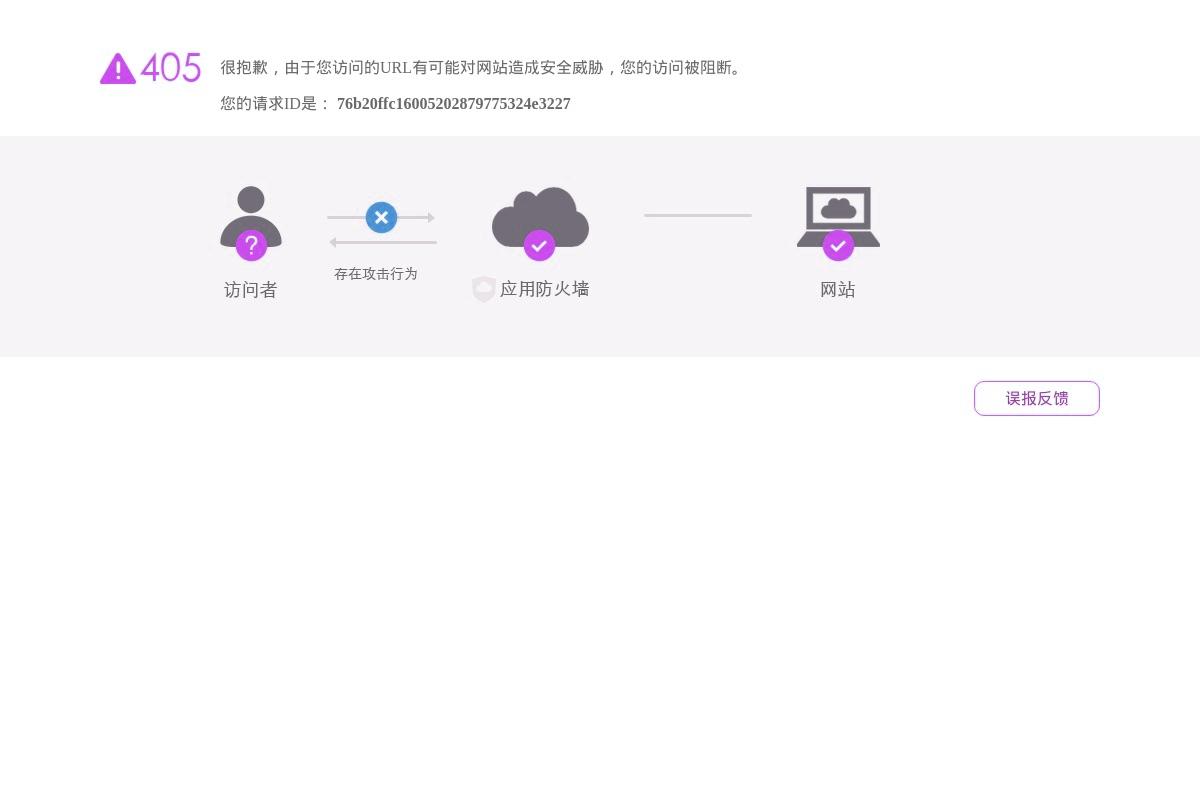Click the 您的请求ID是 label
Screen dimensions: 1200x803
coord(276,104)
